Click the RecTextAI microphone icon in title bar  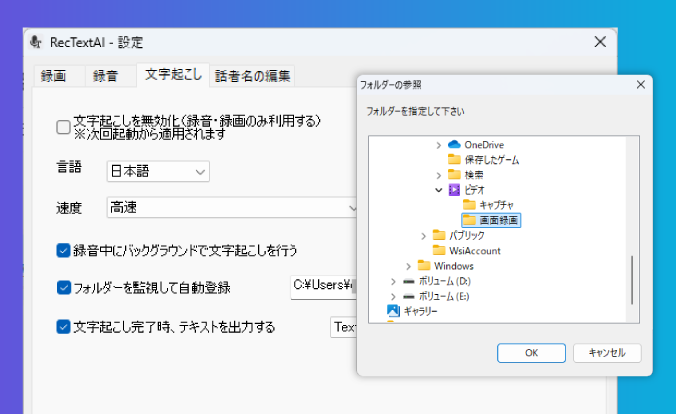tap(36, 42)
